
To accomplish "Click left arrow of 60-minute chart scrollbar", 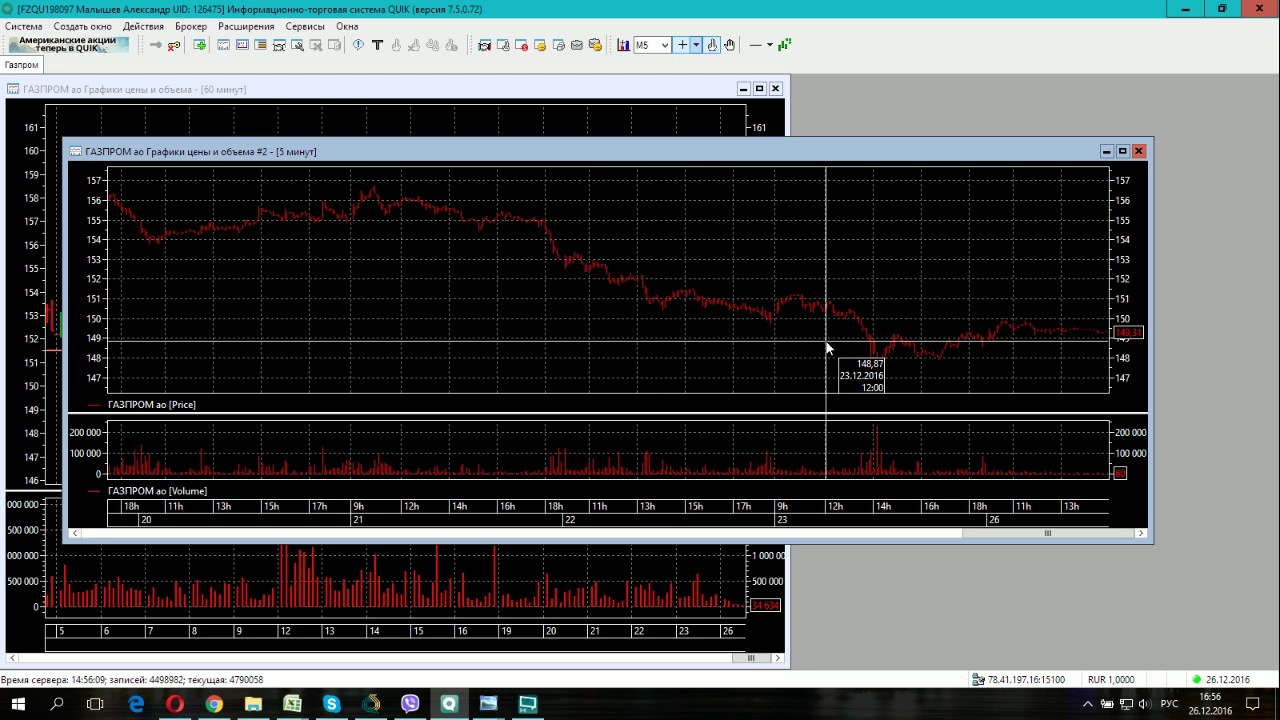I will click(x=13, y=658).
